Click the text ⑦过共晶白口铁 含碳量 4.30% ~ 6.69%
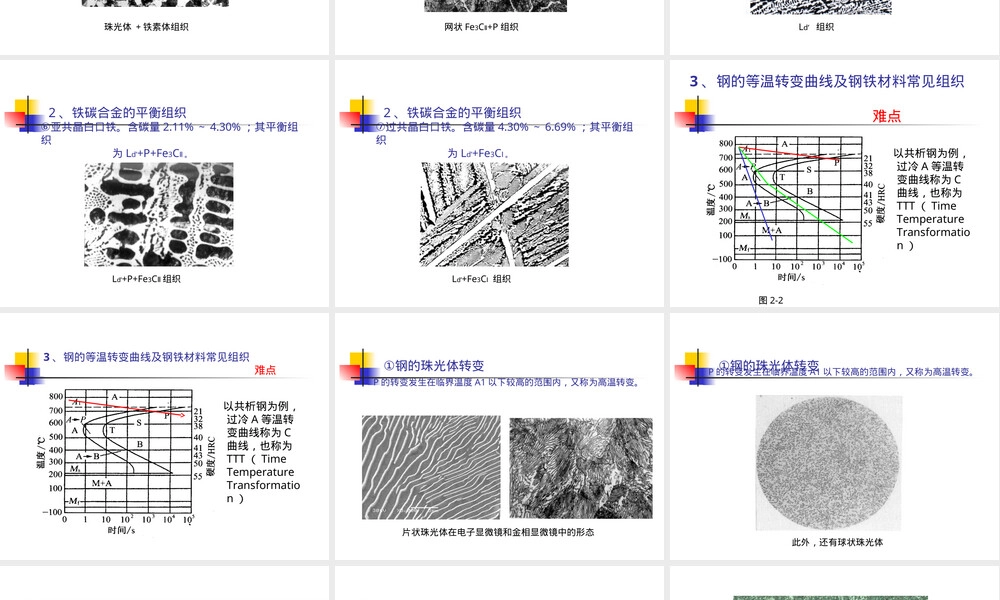This screenshot has height=600, width=1000. coord(505,133)
